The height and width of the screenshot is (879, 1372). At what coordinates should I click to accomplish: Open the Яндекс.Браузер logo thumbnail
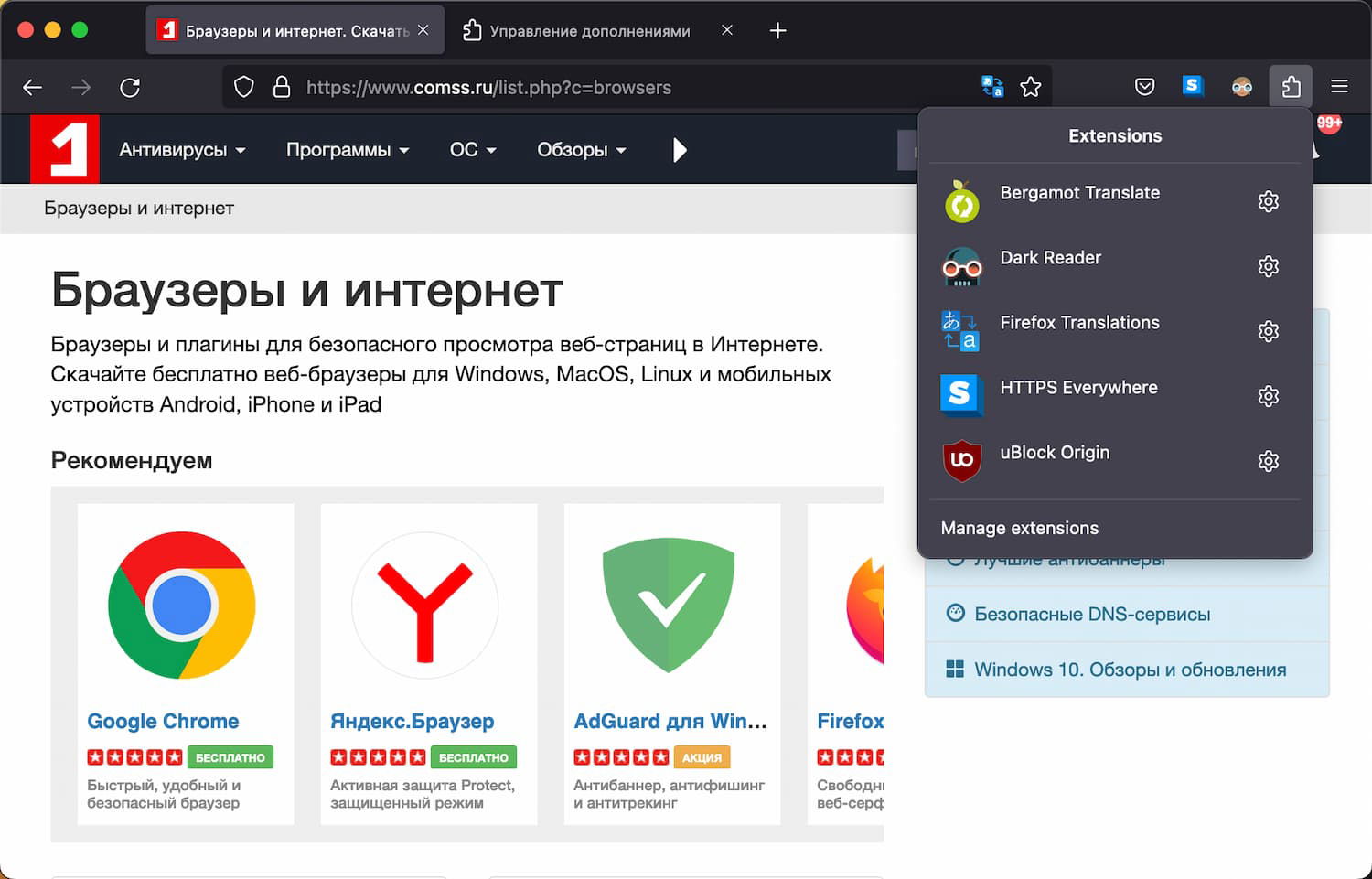tap(425, 606)
